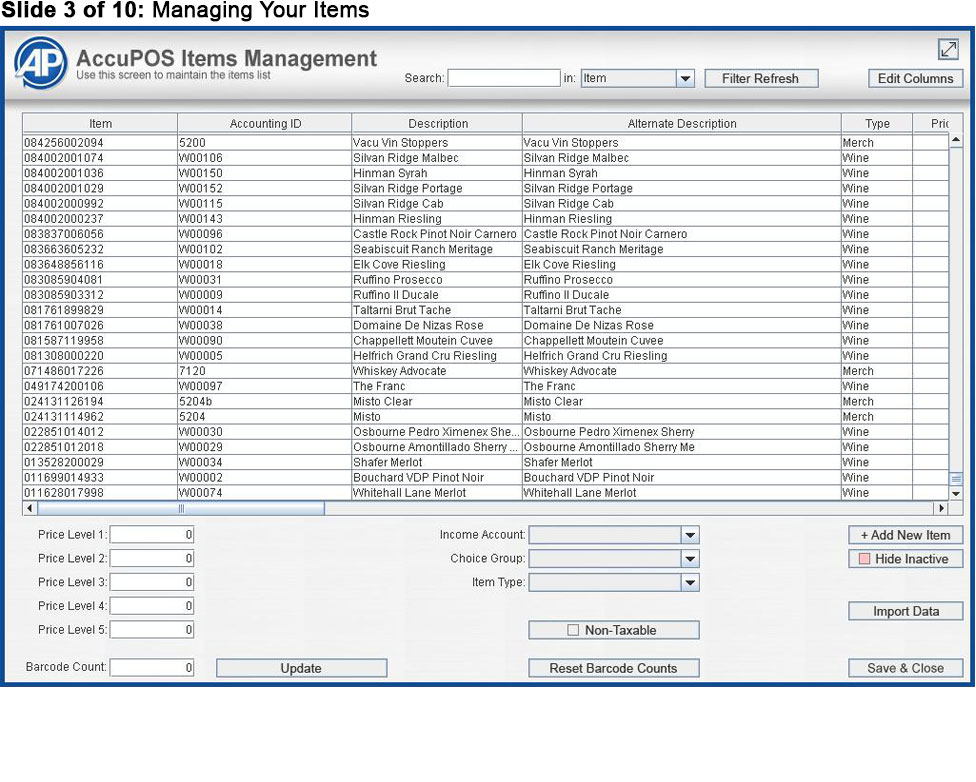
Task: Sort by the Item column header
Action: click(x=100, y=123)
